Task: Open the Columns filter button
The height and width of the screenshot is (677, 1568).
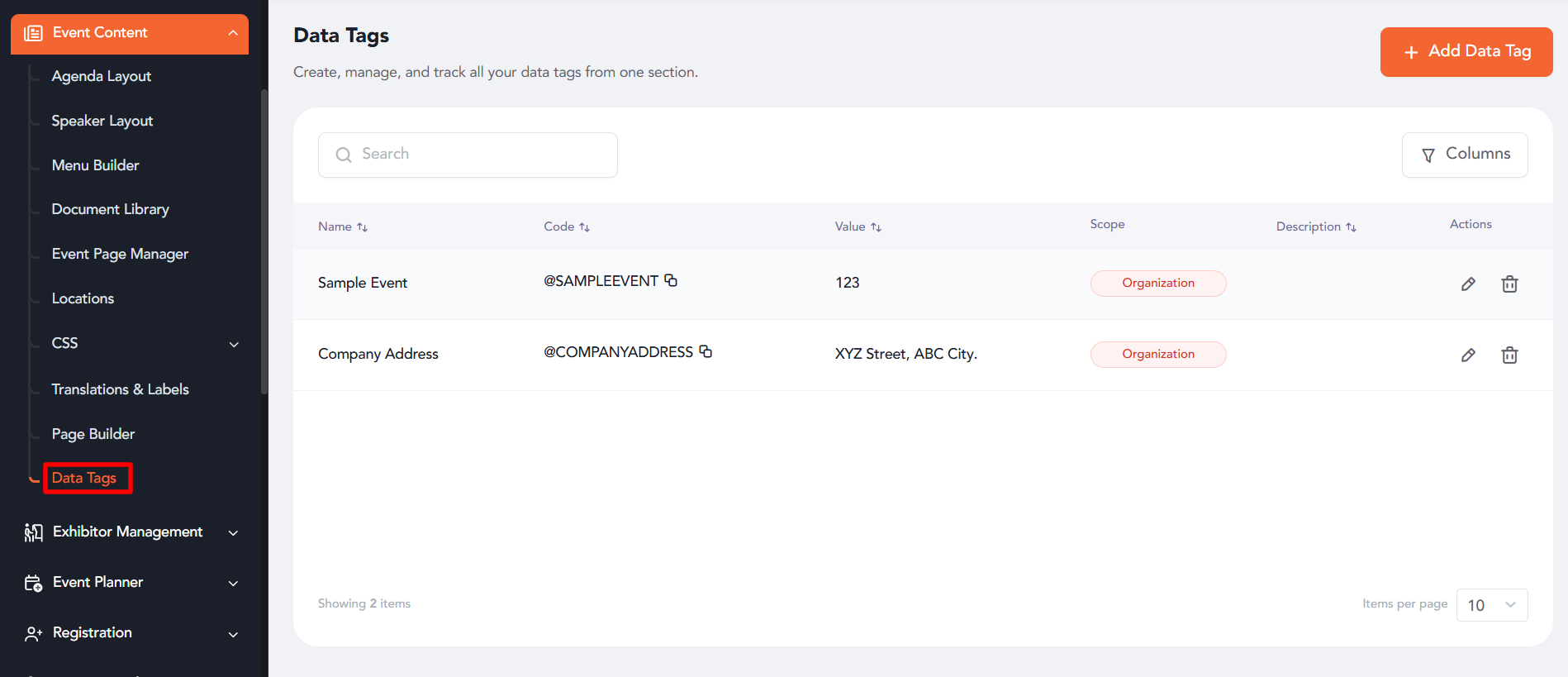Action: [1464, 155]
